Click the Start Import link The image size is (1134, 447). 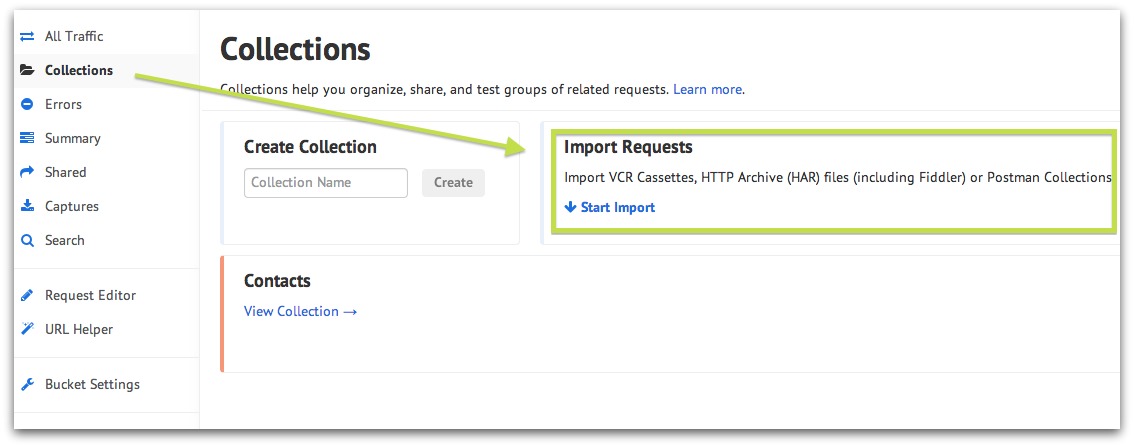[610, 208]
